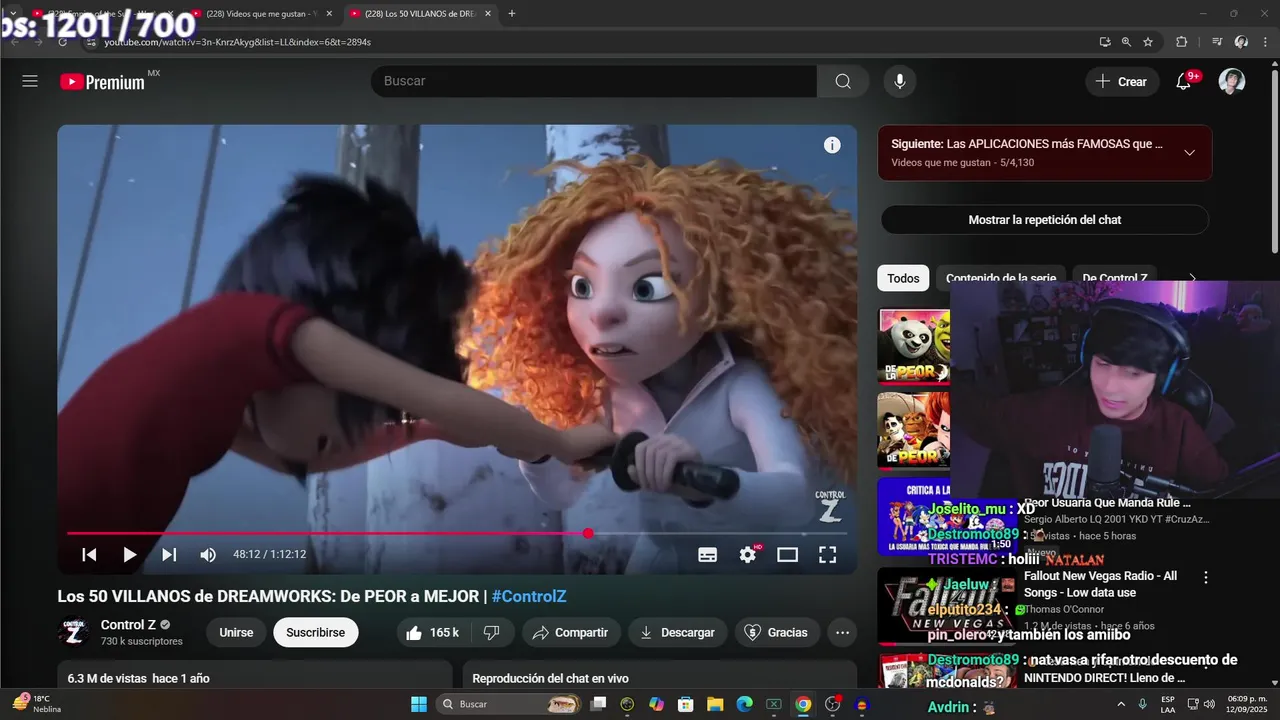Viewport: 1280px width, 720px height.
Task: Open the browser tab search dropdown
Action: click(12, 14)
